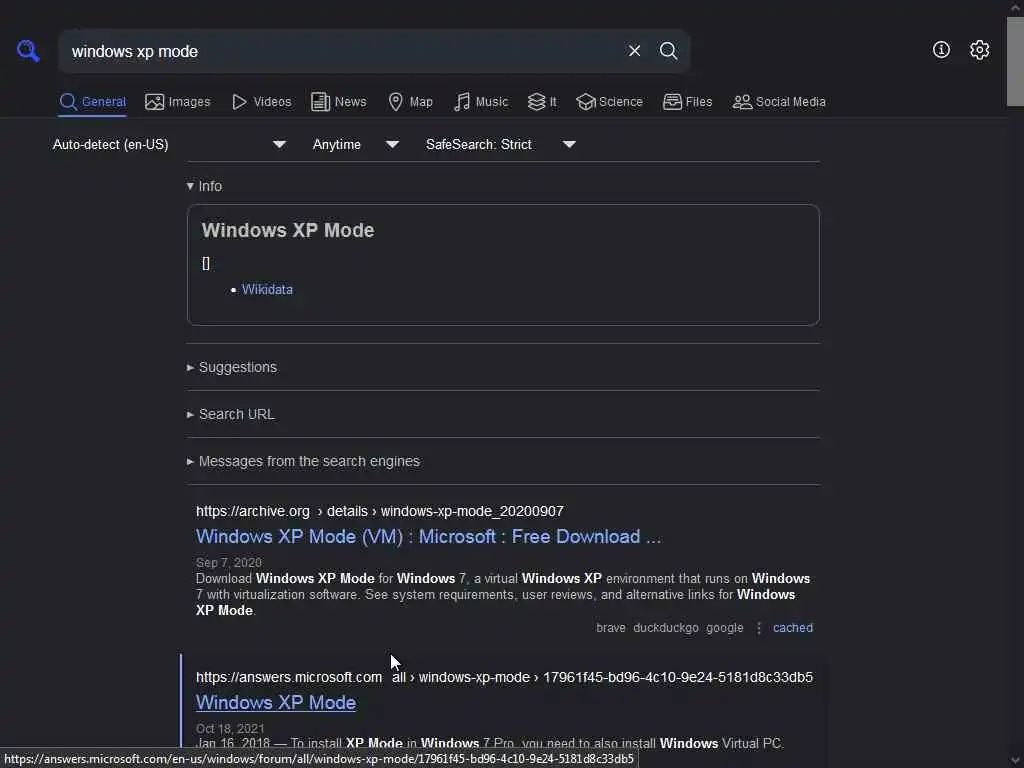Open the About info icon
Image resolution: width=1024 pixels, height=768 pixels.
pyautogui.click(x=941, y=50)
